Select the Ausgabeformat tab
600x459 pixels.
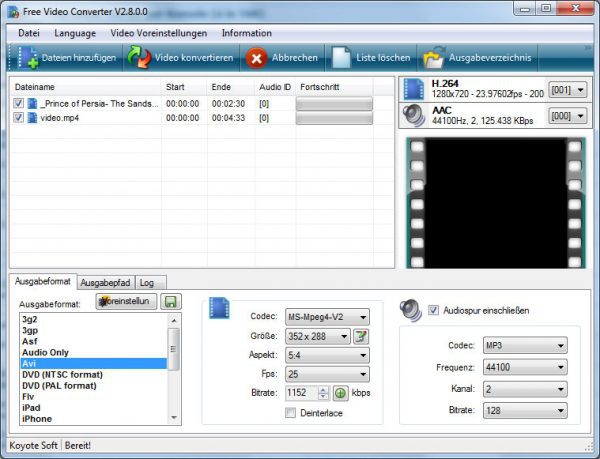(43, 282)
